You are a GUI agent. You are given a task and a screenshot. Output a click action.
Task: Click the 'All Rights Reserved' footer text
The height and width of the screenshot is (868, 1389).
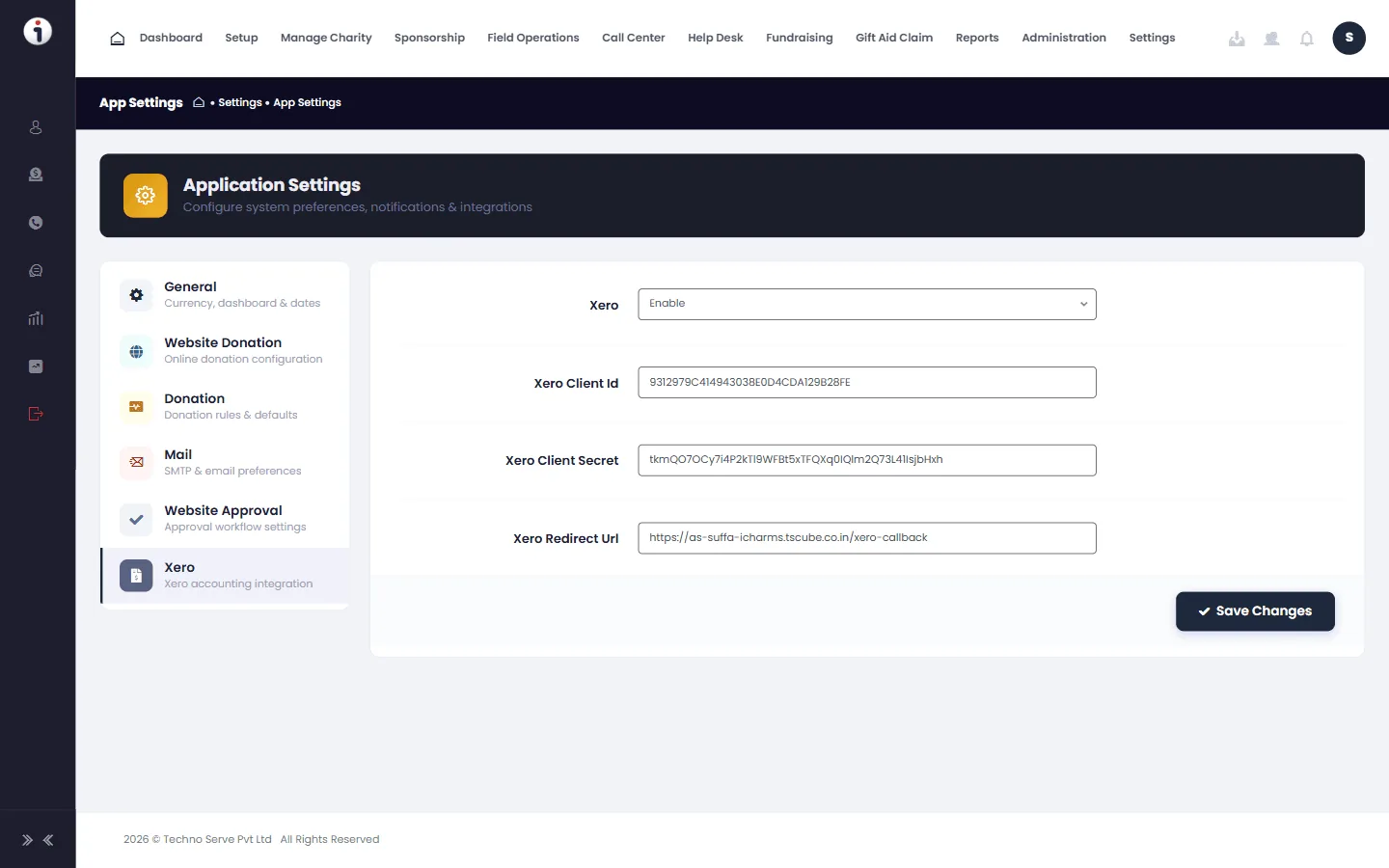tap(330, 839)
